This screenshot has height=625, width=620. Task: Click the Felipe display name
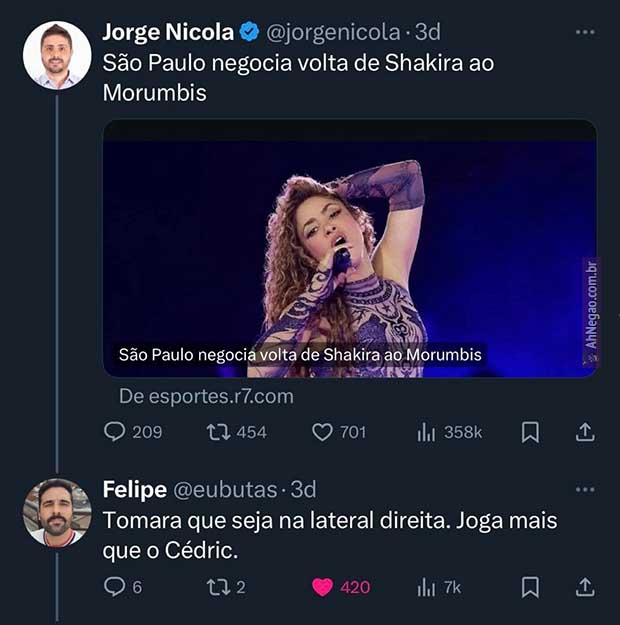point(134,489)
